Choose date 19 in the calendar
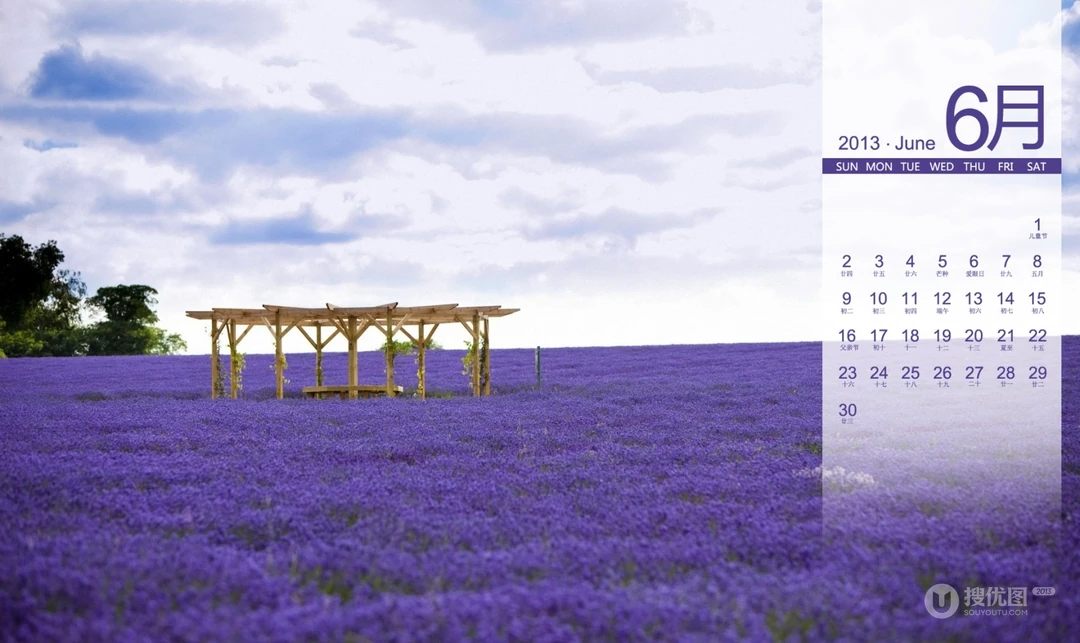The height and width of the screenshot is (643, 1080). (942, 339)
